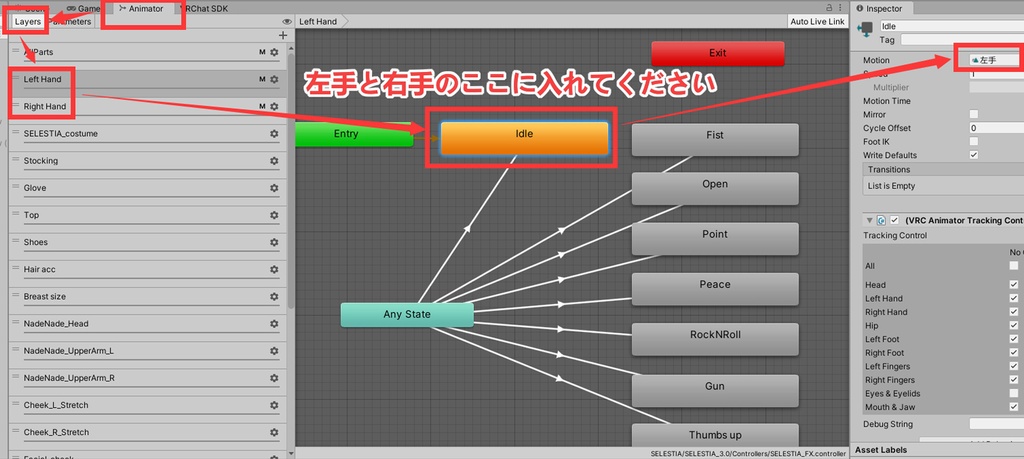Click the Idle state name field

[x=952, y=26]
